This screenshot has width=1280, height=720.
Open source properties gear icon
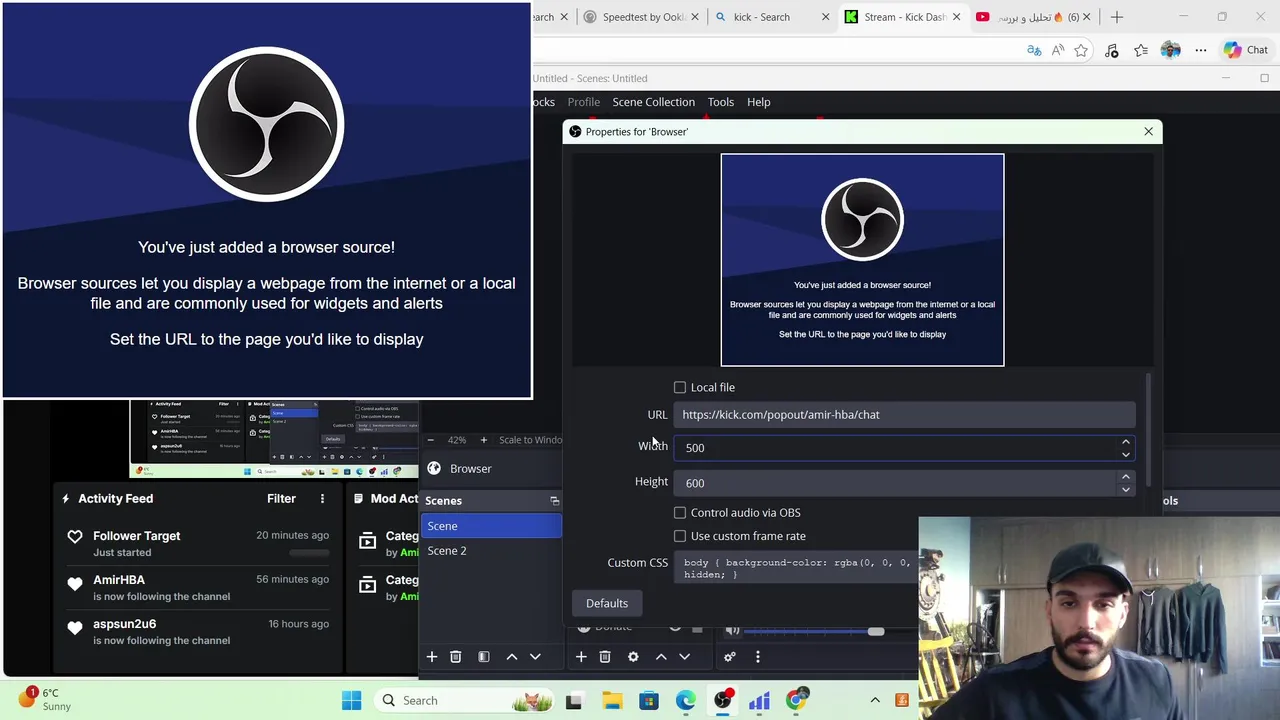point(633,657)
